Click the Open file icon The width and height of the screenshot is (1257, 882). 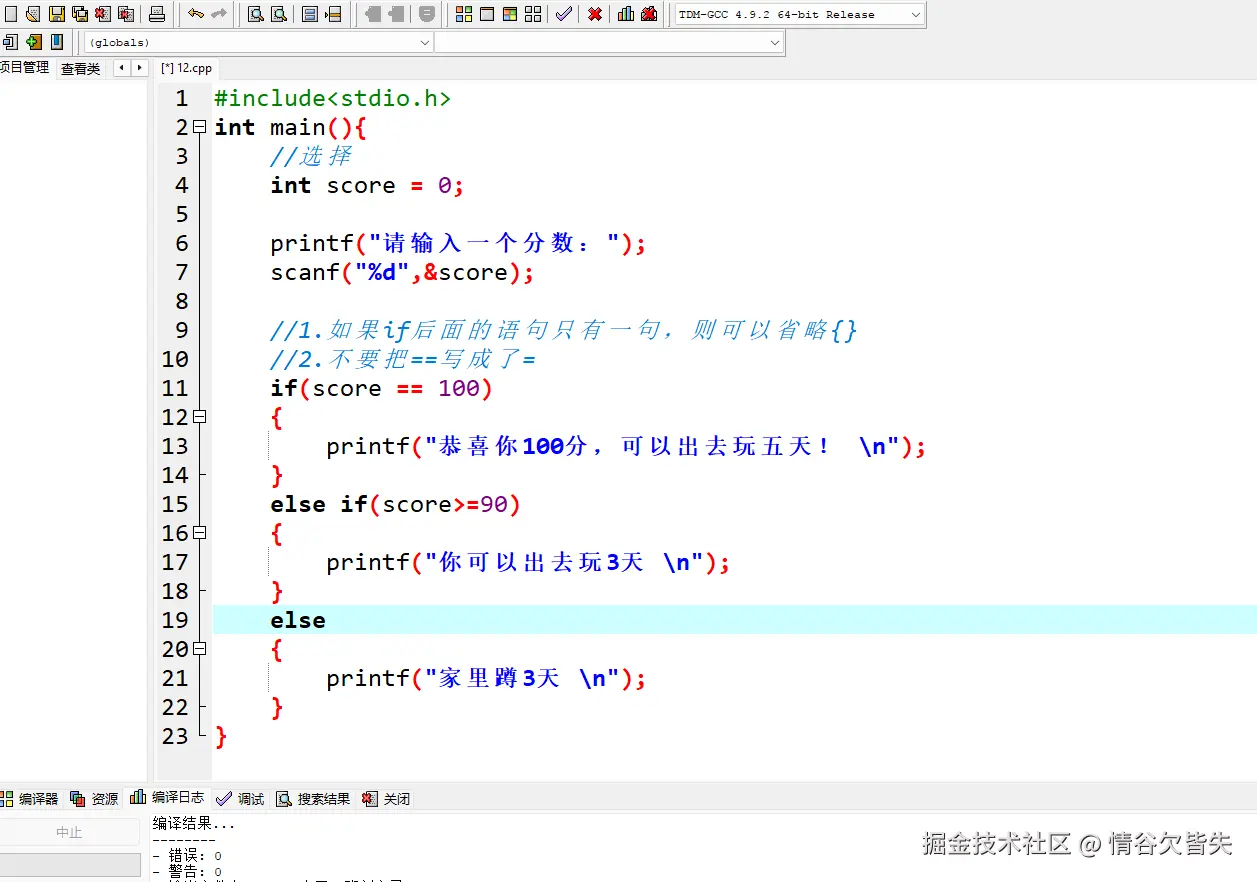[x=33, y=14]
